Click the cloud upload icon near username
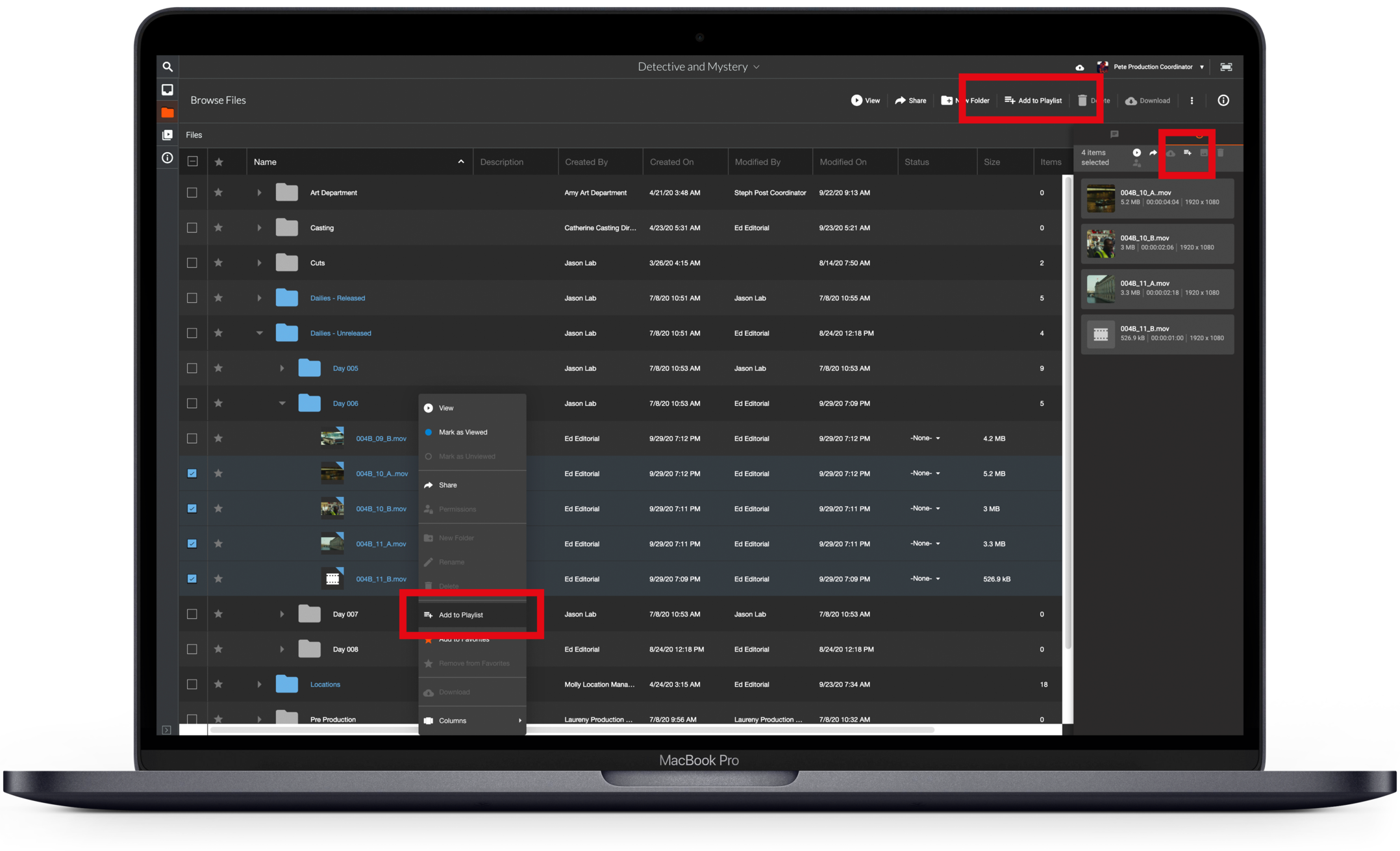 pyautogui.click(x=1079, y=68)
